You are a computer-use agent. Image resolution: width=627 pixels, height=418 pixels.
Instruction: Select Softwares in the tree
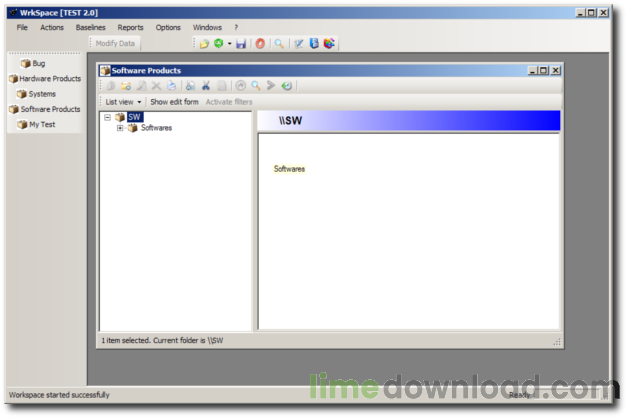pos(156,128)
